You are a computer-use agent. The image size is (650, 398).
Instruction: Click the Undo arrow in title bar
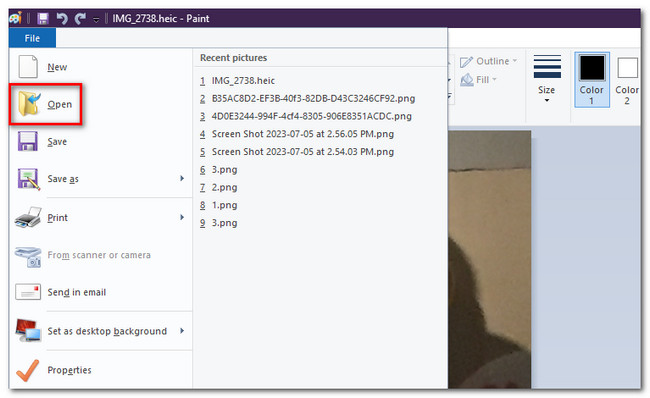(62, 19)
